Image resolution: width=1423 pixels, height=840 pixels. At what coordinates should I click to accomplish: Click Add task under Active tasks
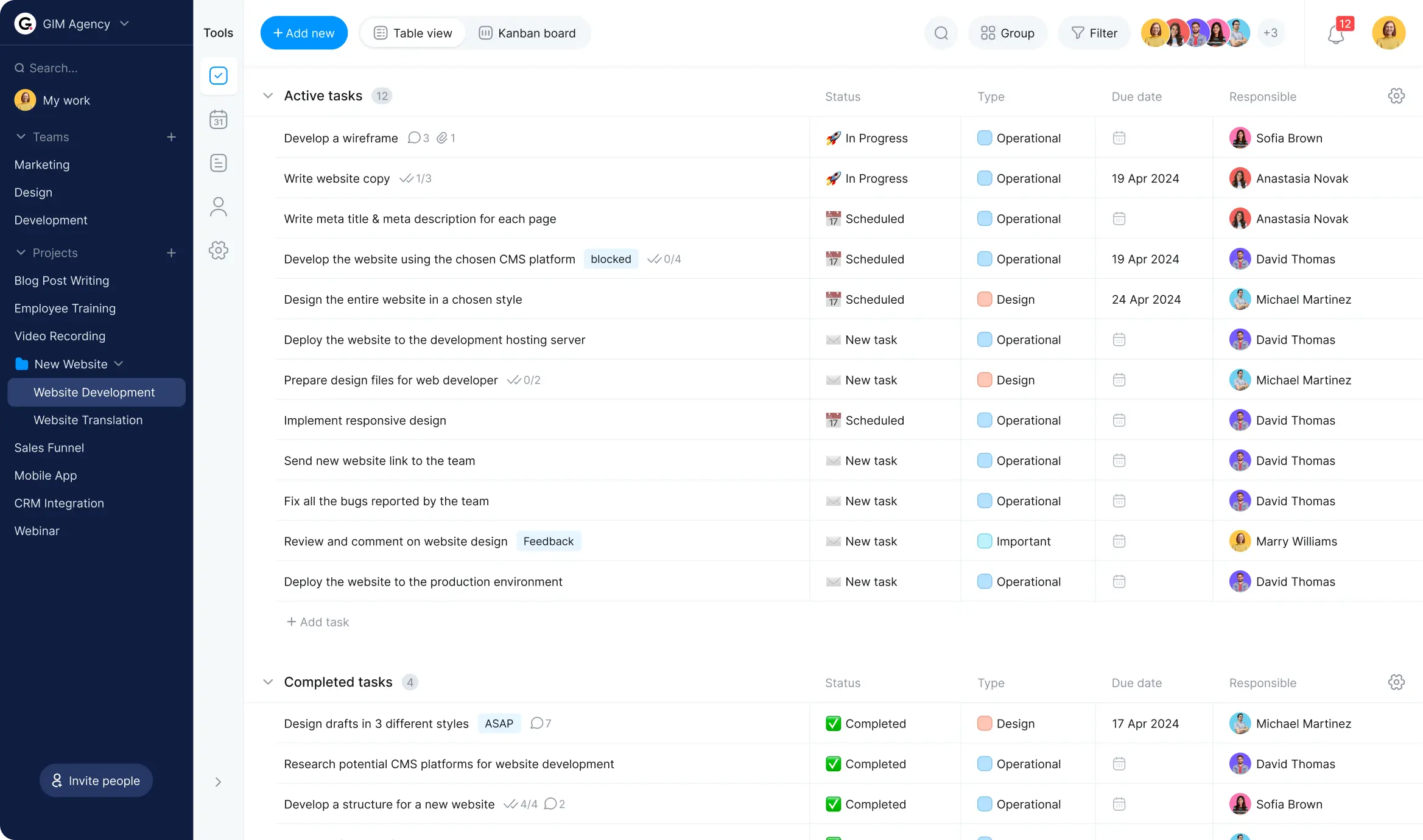pyautogui.click(x=318, y=622)
